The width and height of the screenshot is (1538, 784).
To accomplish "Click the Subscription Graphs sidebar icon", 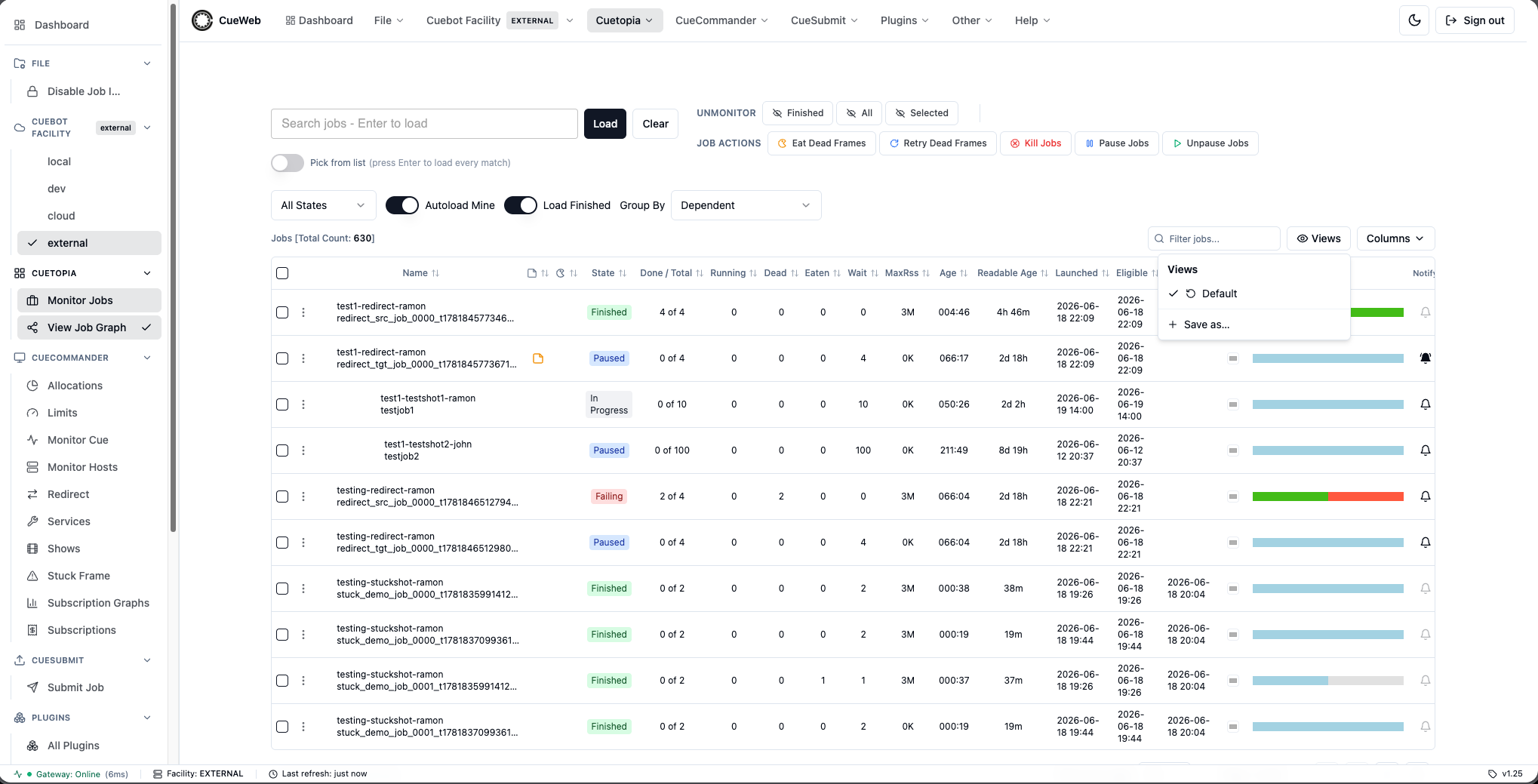I will (x=32, y=603).
